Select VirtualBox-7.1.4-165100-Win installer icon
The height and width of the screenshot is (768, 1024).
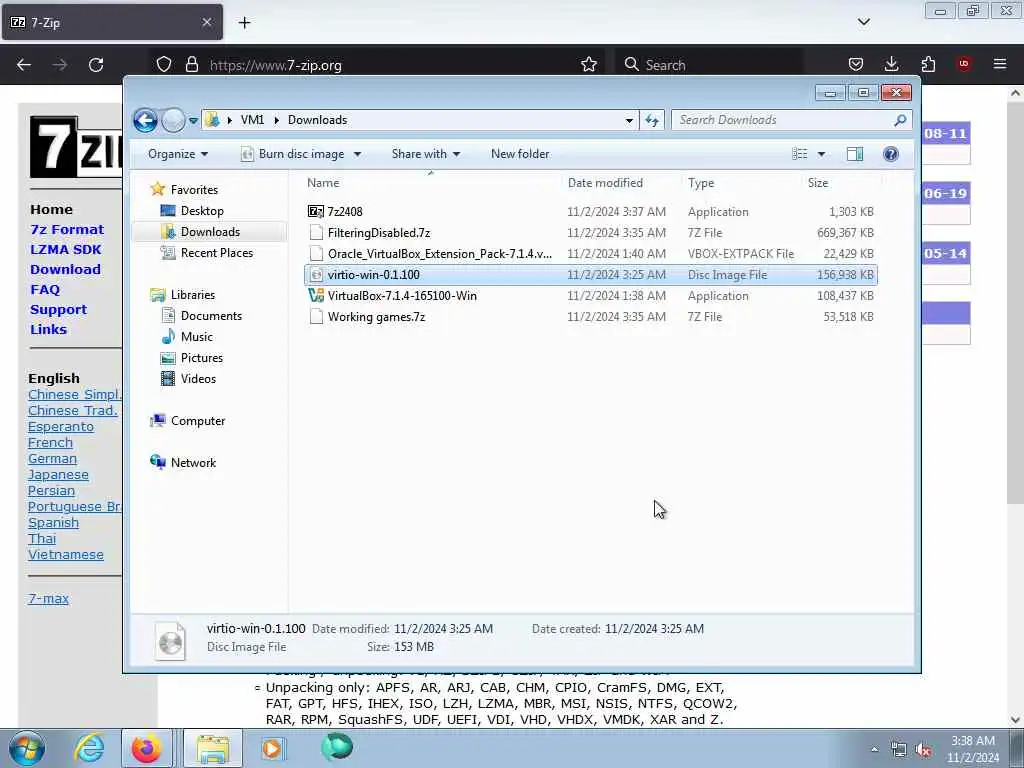[316, 296]
